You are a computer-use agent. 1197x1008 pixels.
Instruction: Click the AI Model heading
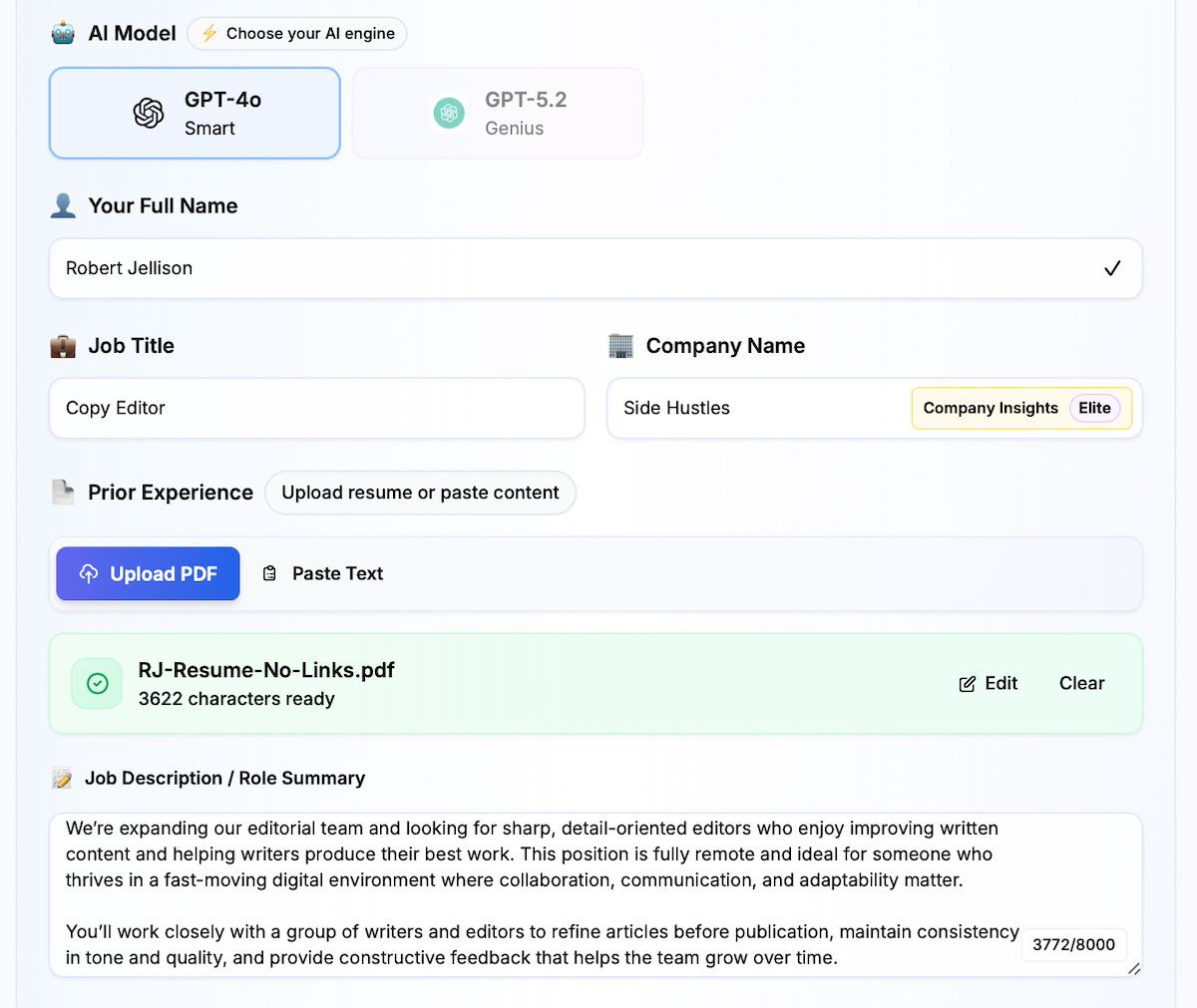(132, 33)
